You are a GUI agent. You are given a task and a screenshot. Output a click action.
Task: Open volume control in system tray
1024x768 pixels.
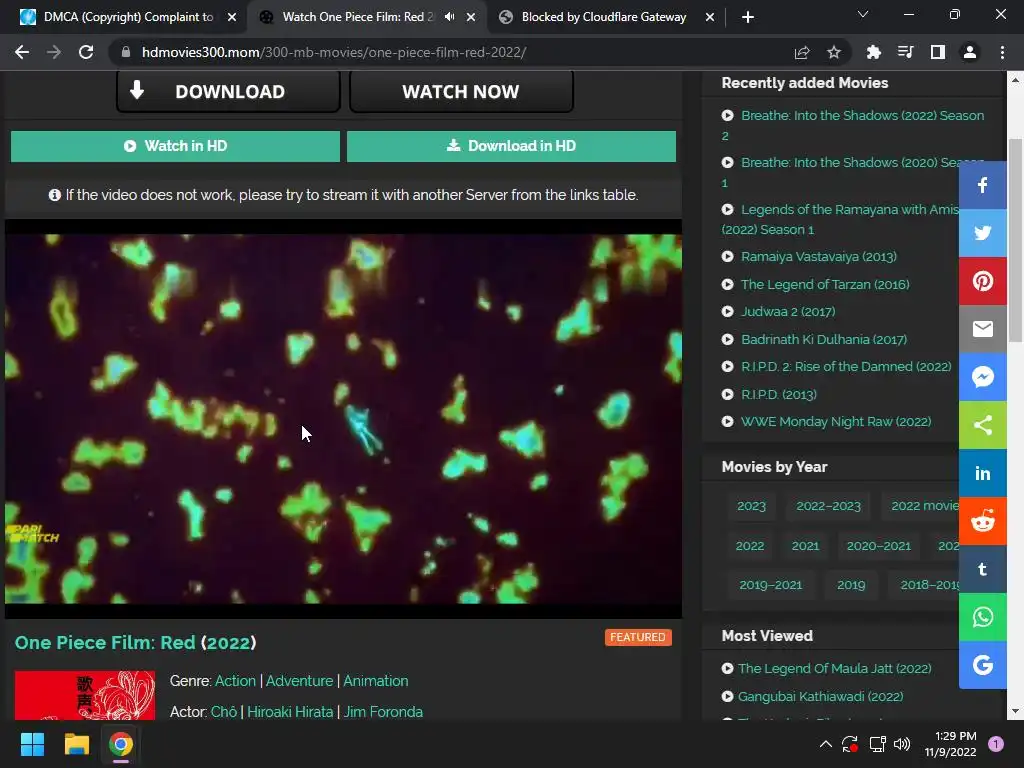[x=902, y=744]
